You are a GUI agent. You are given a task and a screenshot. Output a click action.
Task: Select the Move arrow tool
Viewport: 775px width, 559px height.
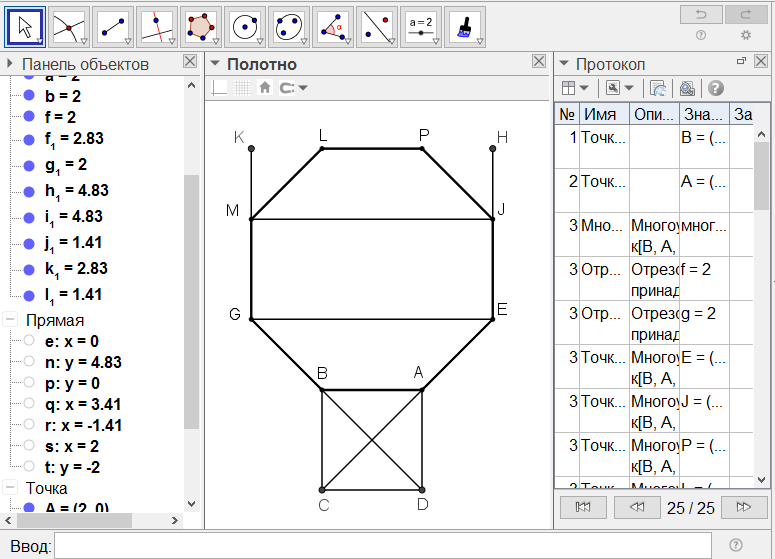25,27
